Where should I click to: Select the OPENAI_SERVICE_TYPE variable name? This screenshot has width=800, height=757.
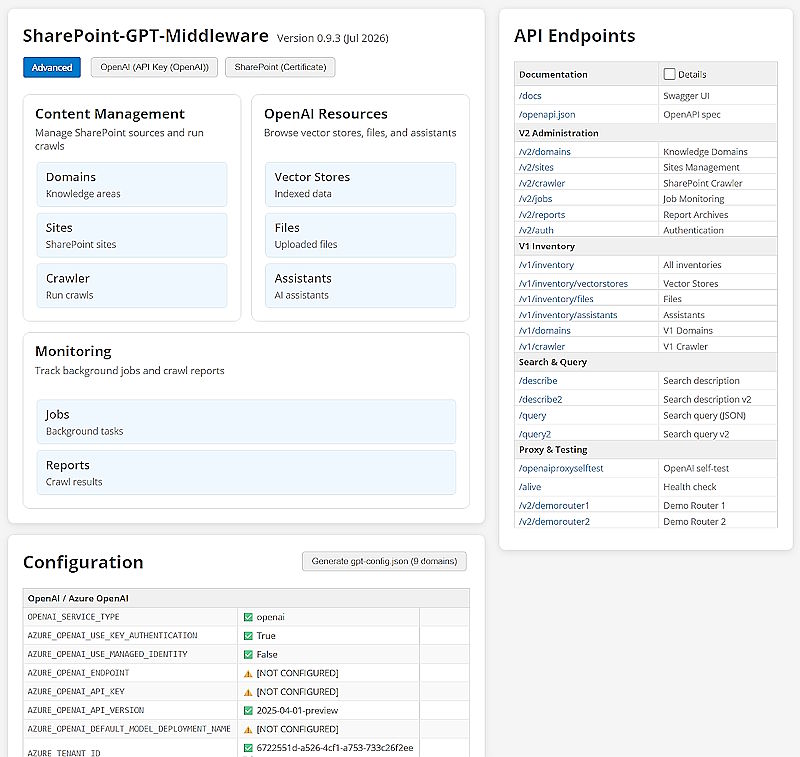click(73, 617)
